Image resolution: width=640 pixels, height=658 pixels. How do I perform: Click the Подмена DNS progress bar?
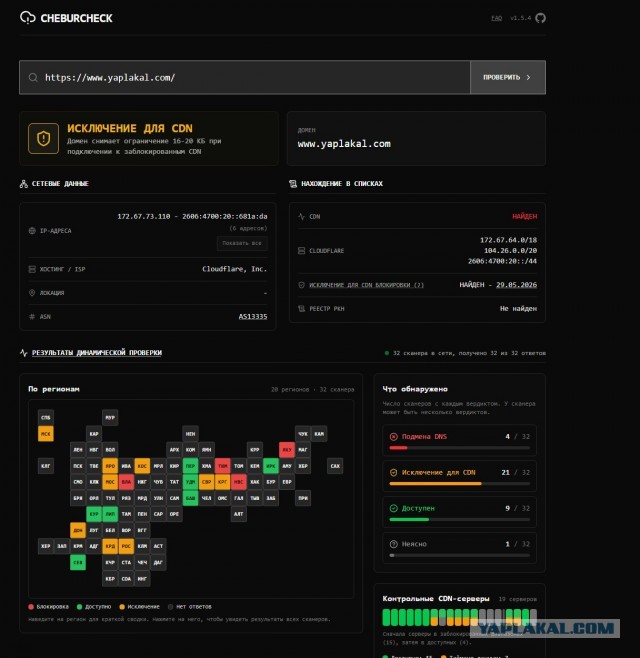coord(460,448)
